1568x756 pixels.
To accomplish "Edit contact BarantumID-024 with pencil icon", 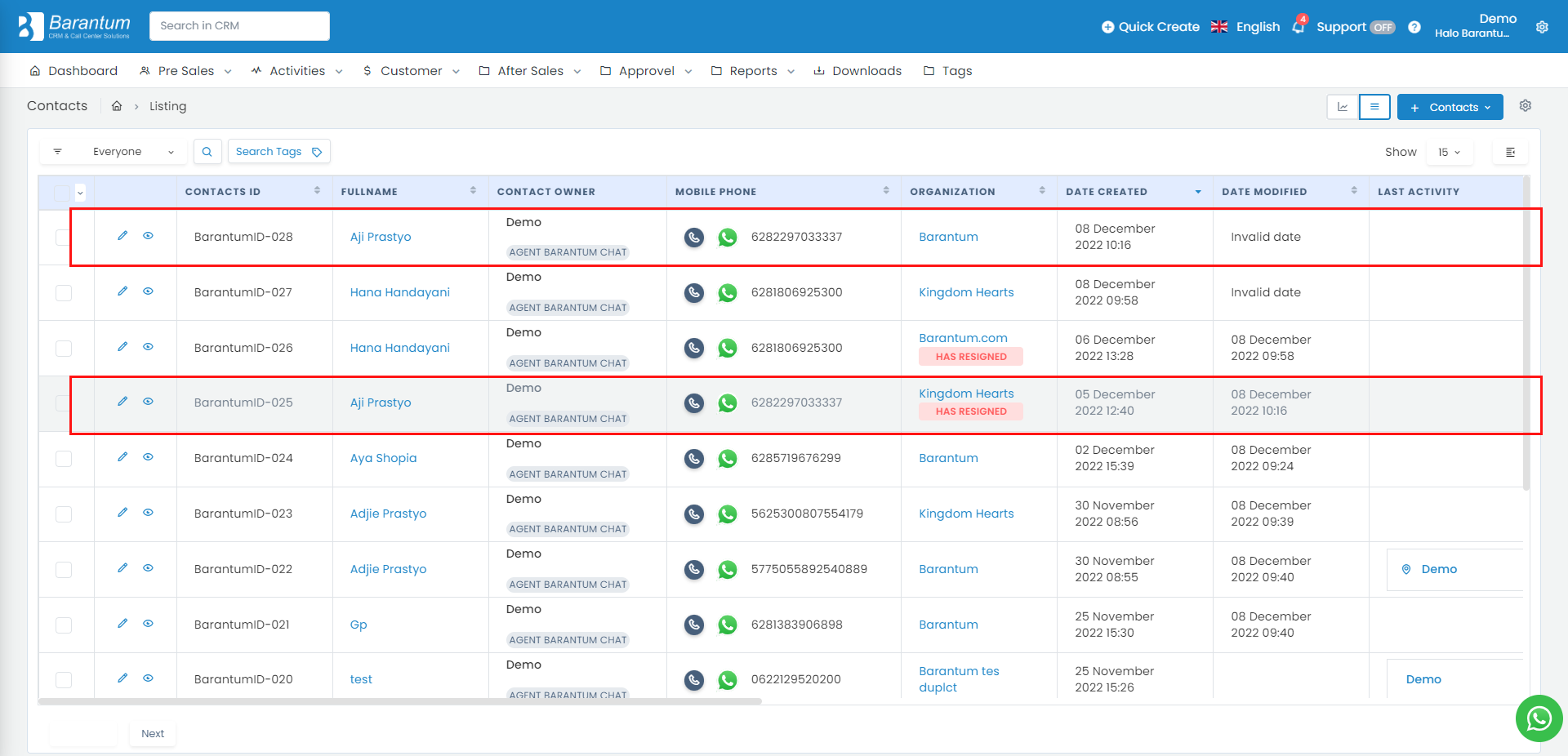I will [x=122, y=457].
